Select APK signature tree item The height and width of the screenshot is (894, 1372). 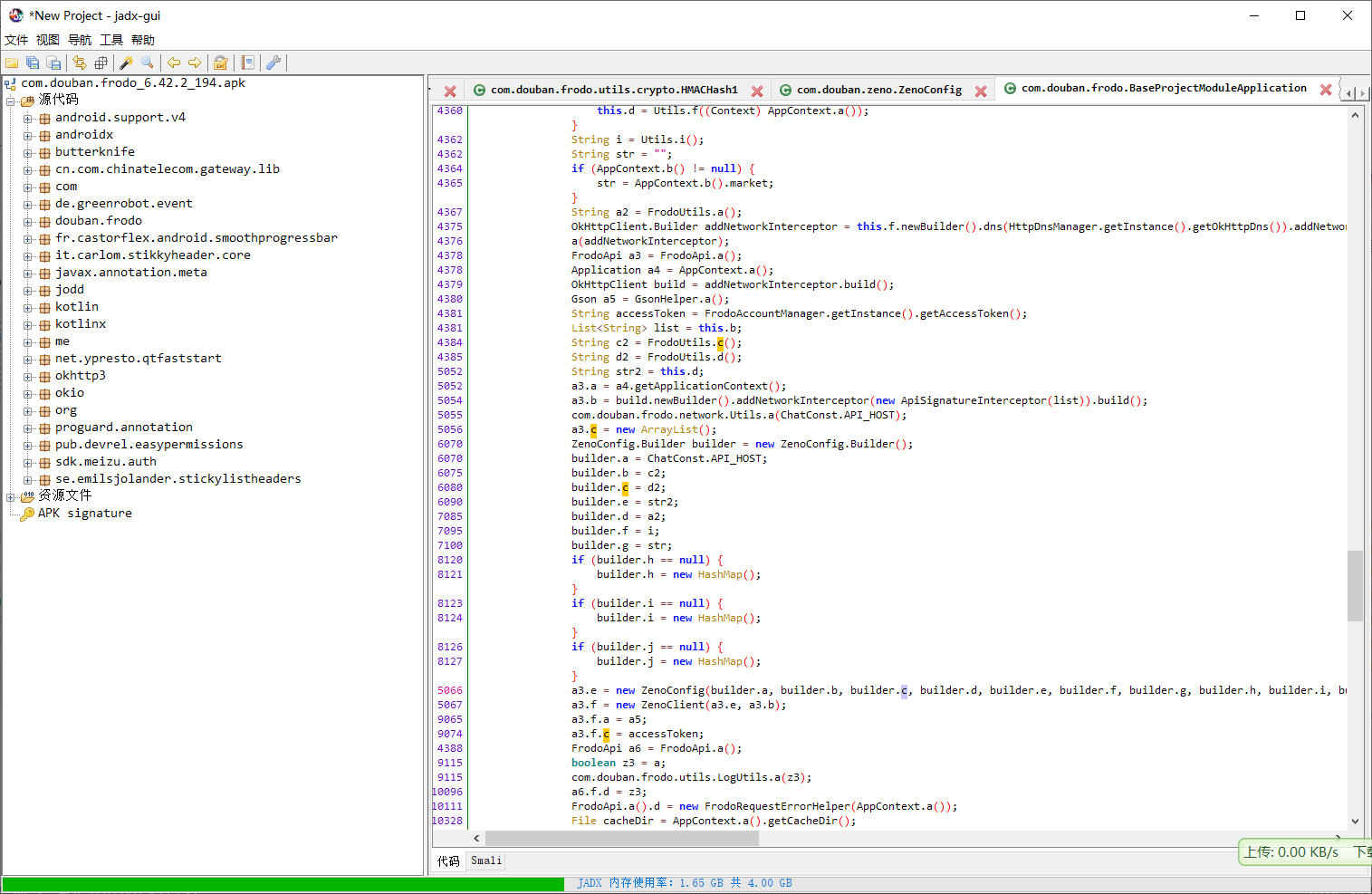point(85,514)
